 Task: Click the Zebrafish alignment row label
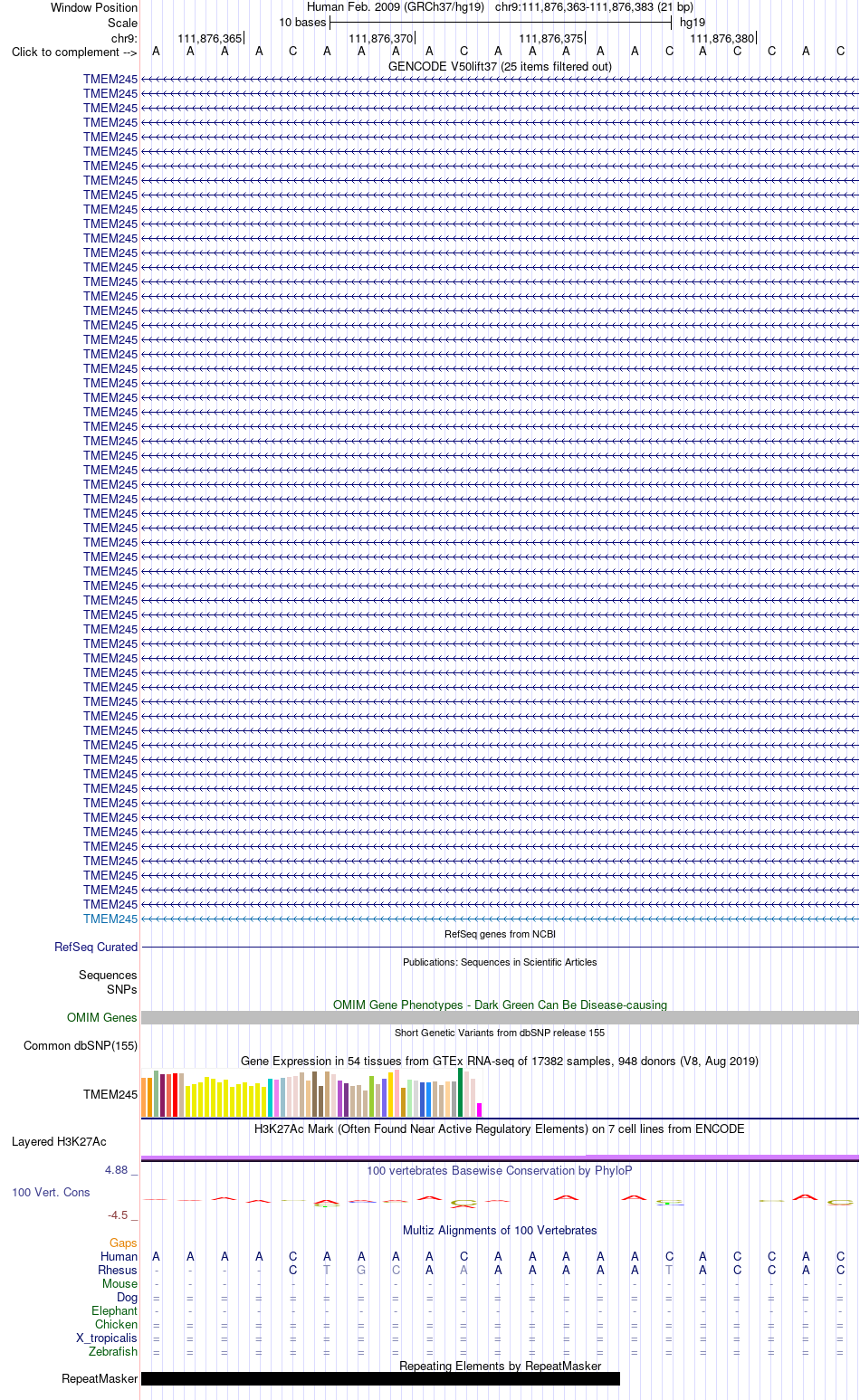[113, 1351]
